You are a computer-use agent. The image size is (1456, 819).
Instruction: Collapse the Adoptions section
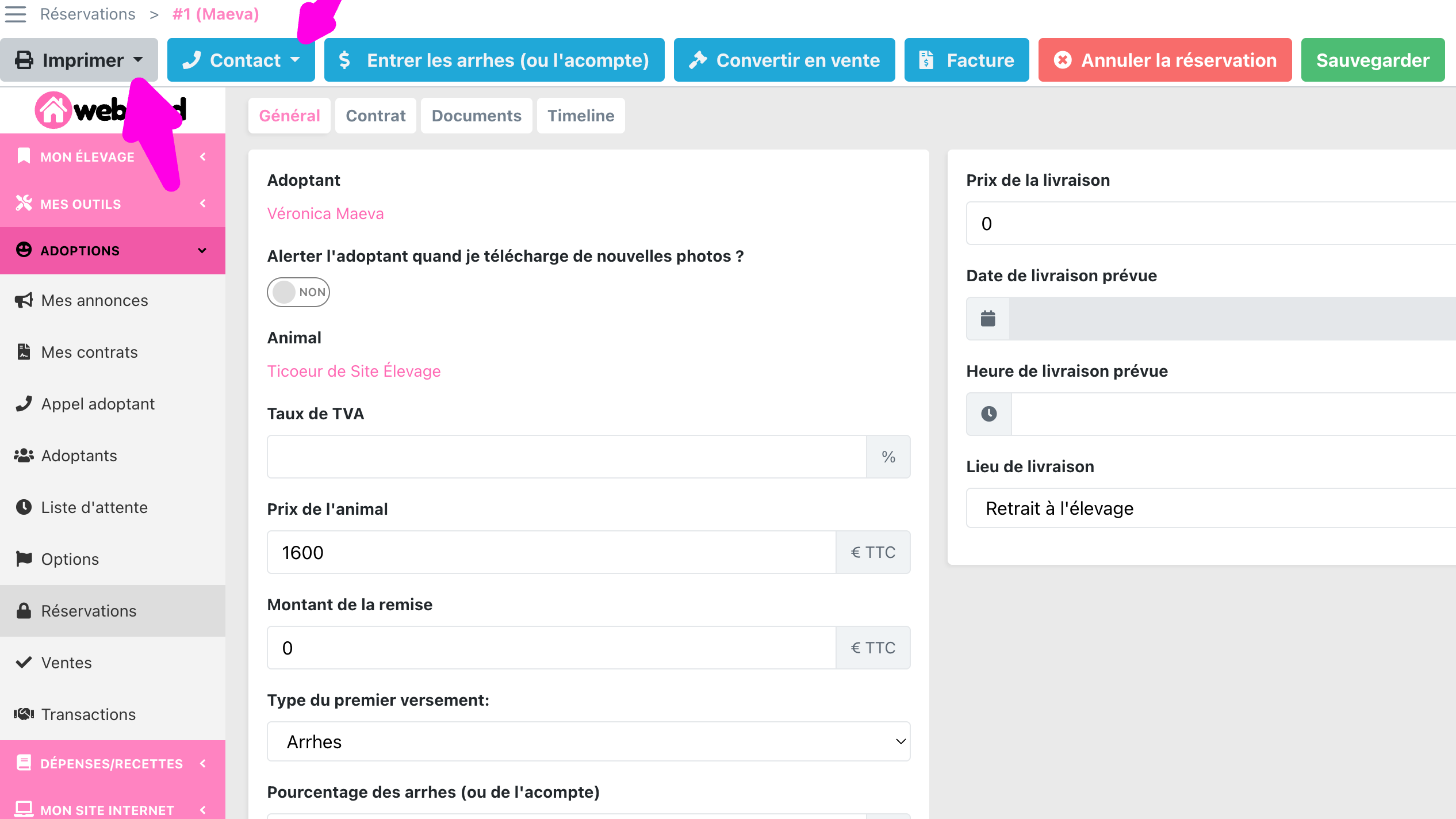202,250
